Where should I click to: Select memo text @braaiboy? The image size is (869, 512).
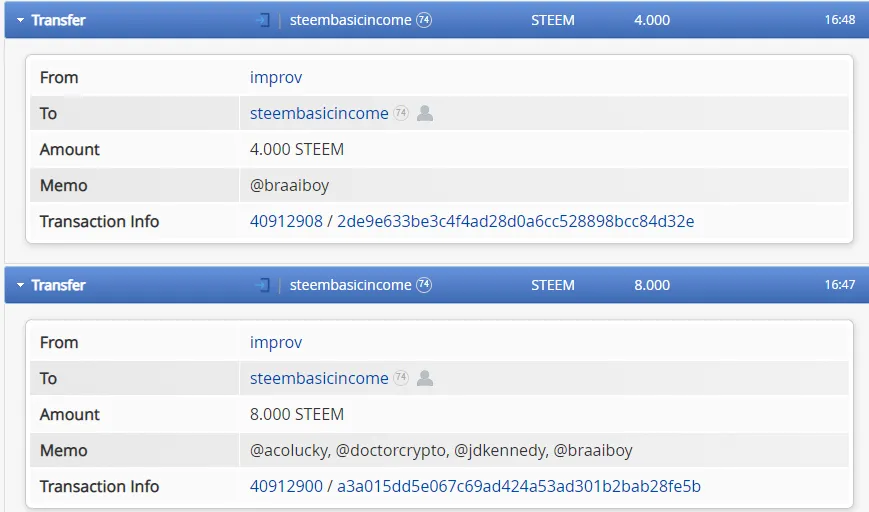pos(289,186)
